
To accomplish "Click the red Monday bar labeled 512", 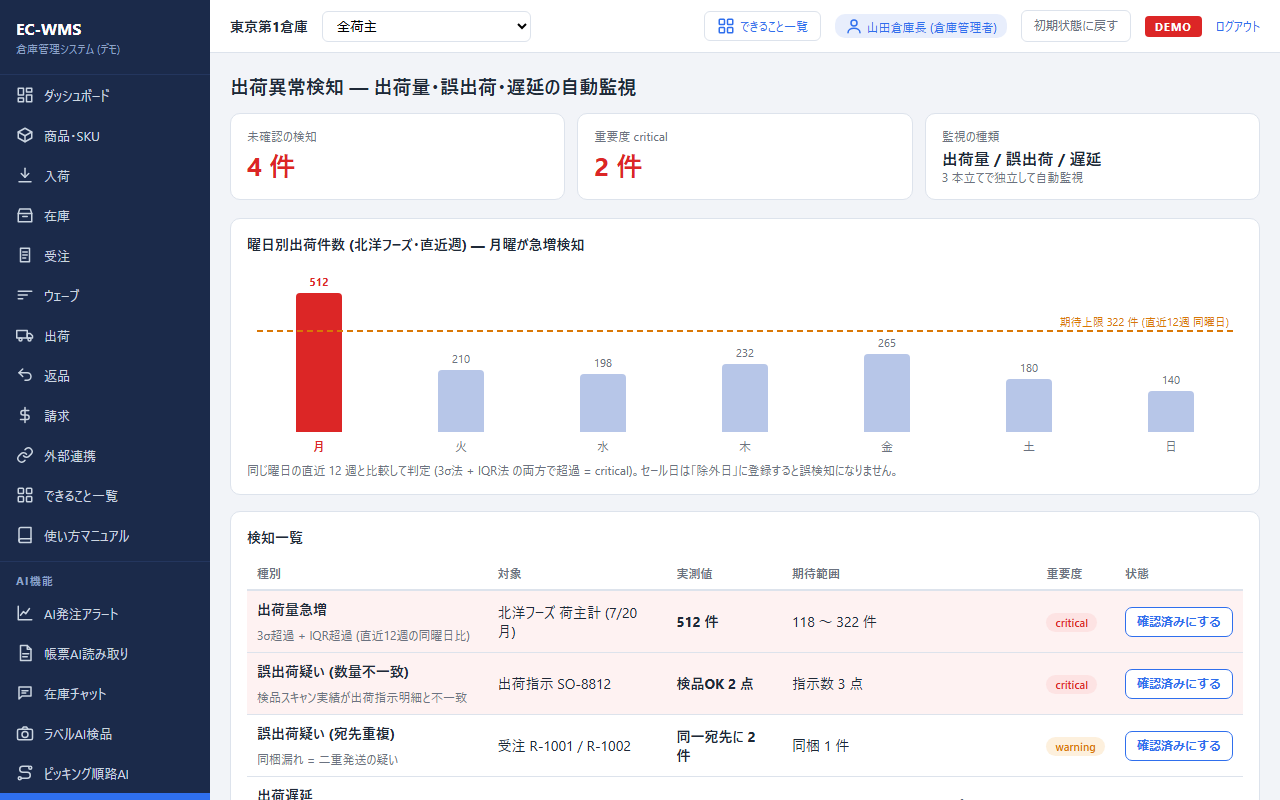I will (x=319, y=362).
